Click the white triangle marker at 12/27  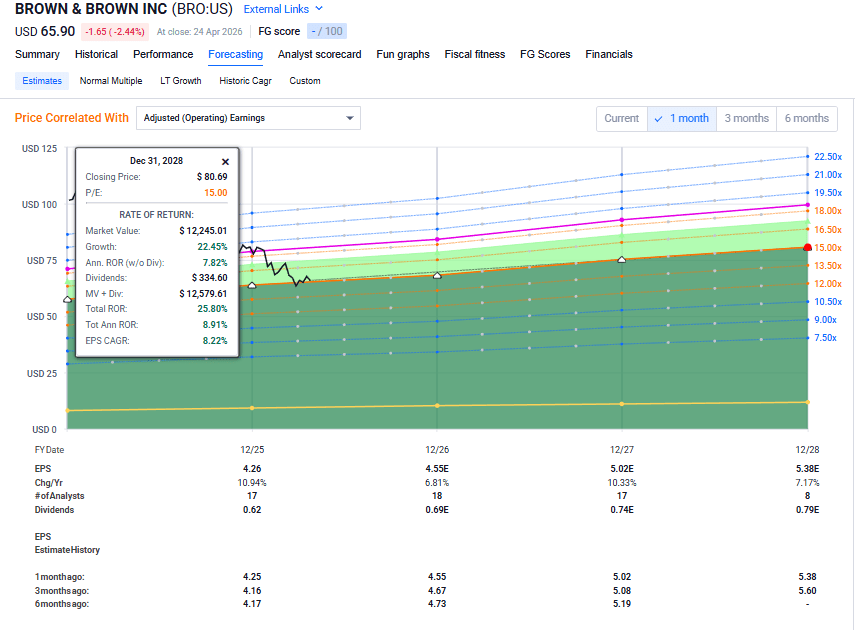622,260
